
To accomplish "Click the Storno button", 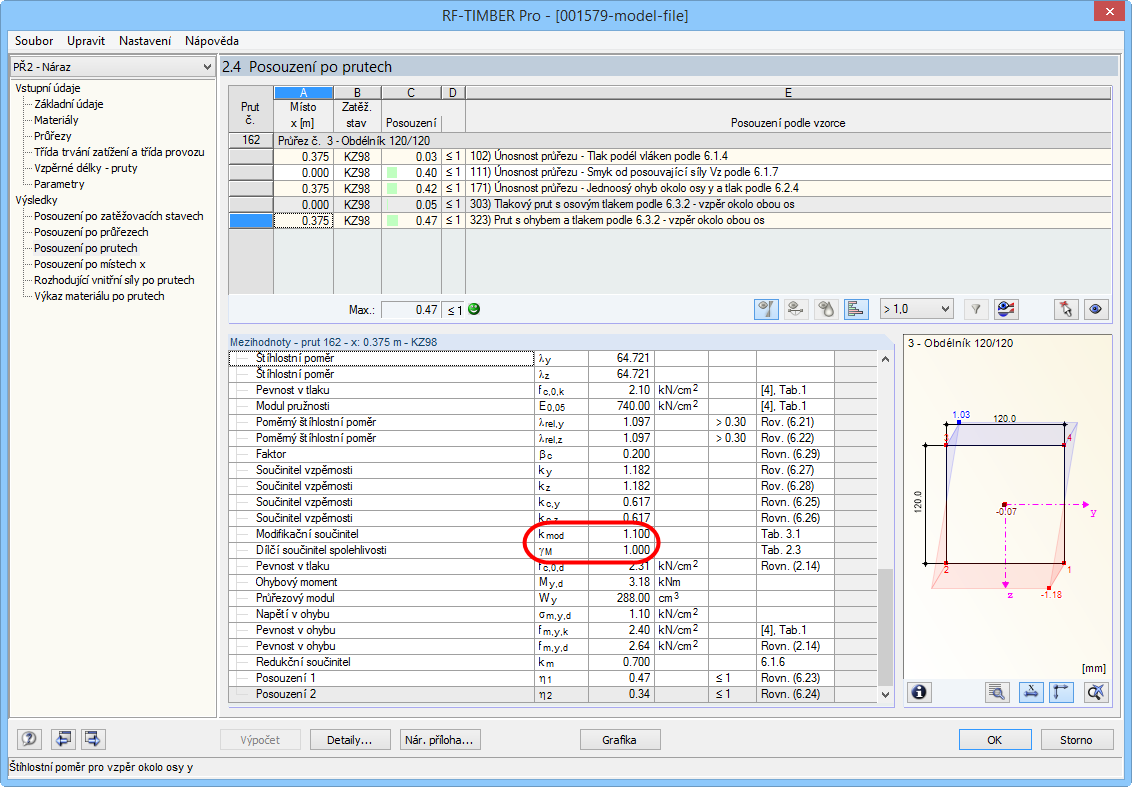I will (1076, 740).
